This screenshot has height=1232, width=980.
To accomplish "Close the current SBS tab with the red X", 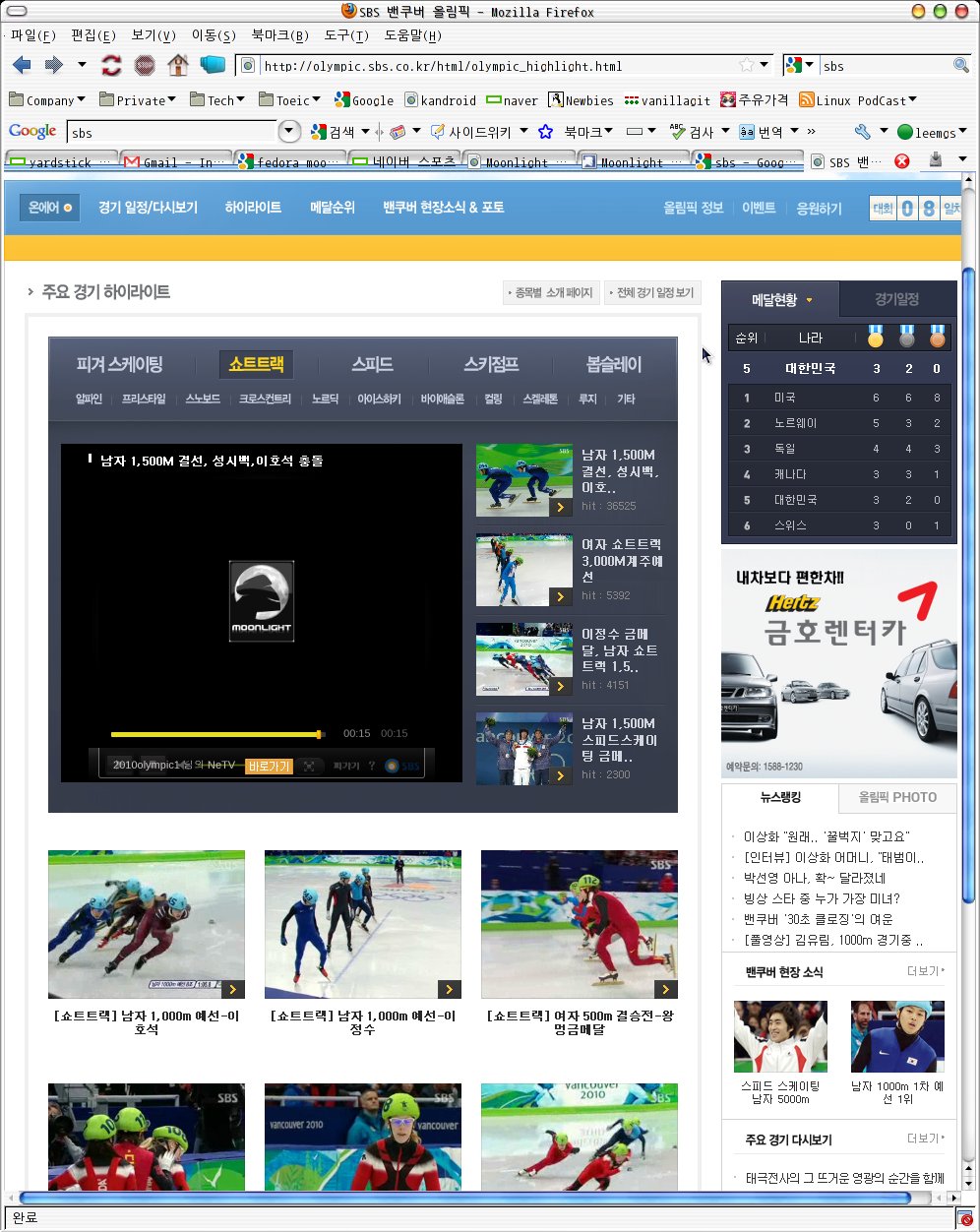I will click(x=901, y=161).
